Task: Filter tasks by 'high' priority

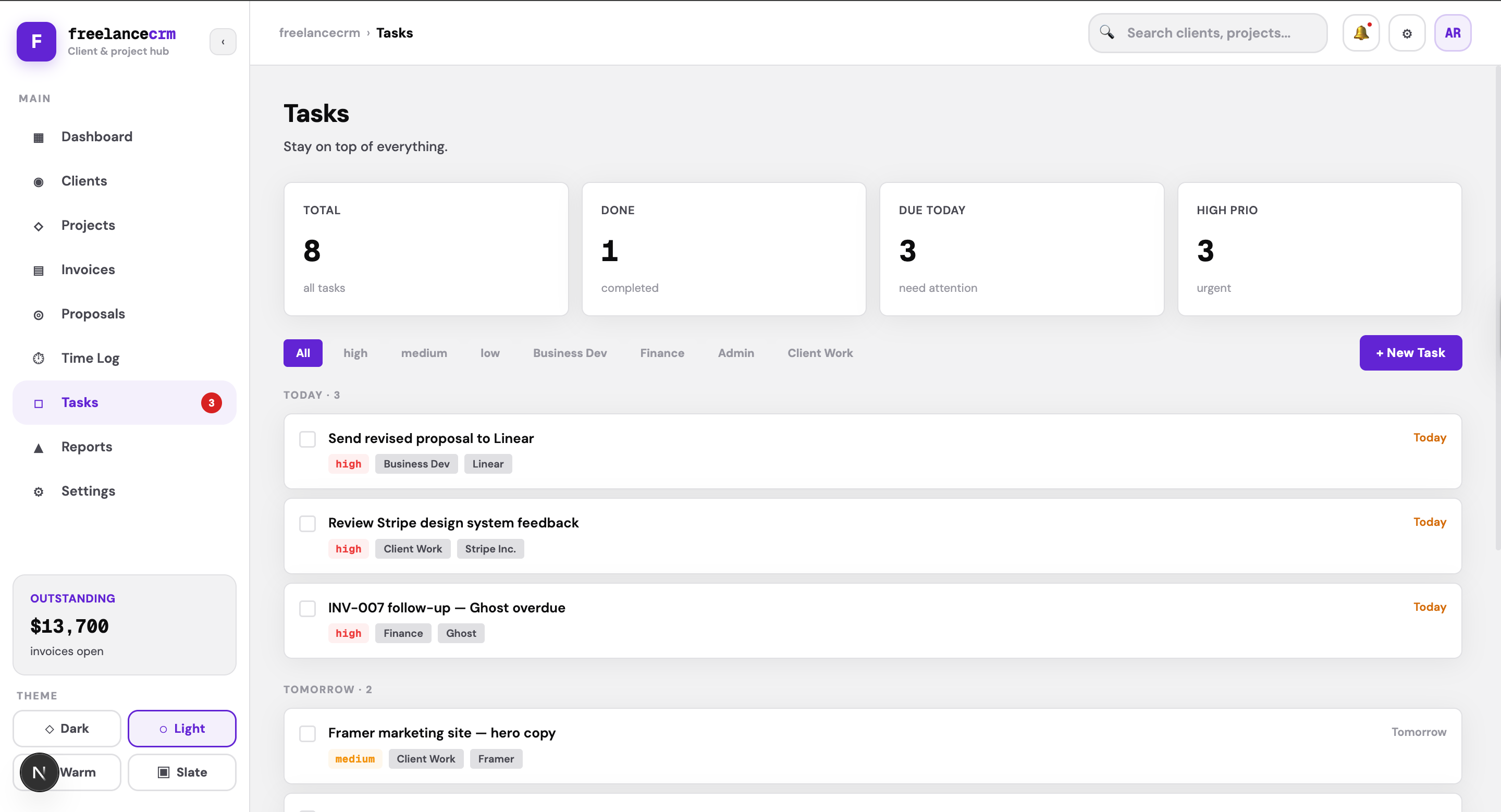Action: click(x=355, y=353)
